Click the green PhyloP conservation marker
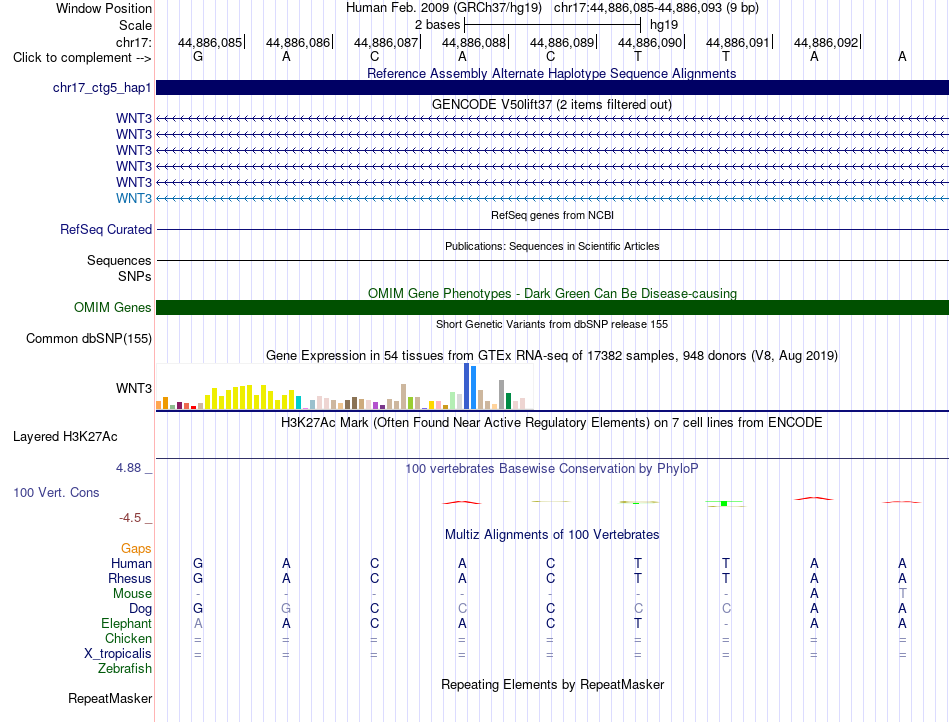This screenshot has height=722, width=950. 724,503
